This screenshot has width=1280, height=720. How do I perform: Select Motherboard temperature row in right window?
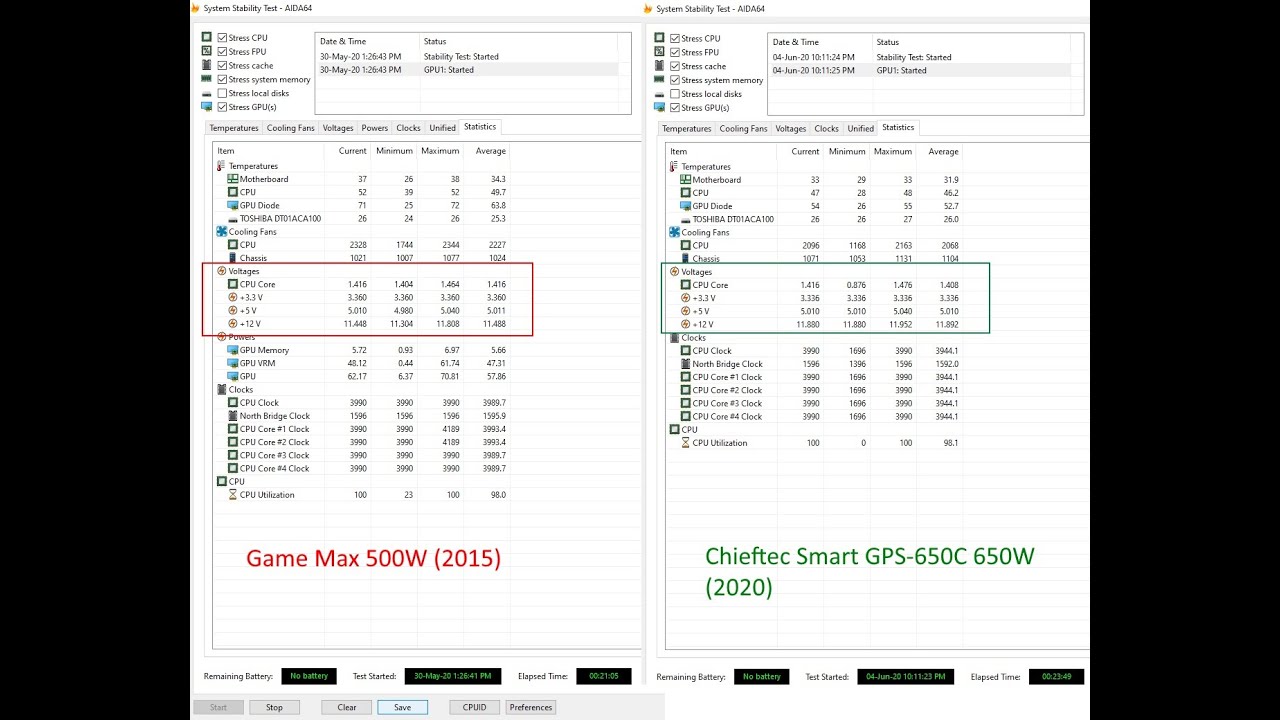coord(815,180)
